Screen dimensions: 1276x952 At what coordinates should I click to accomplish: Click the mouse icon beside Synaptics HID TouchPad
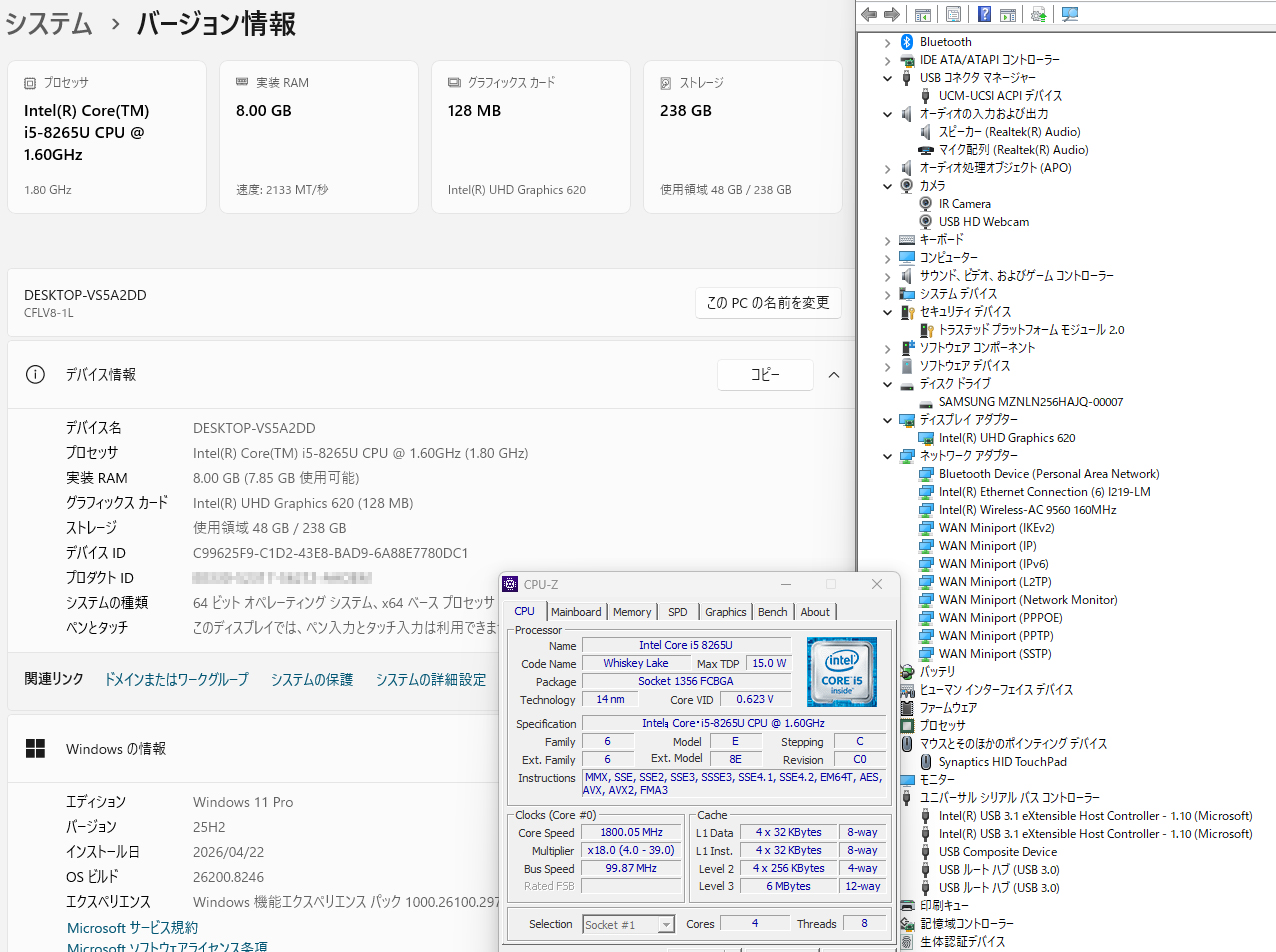pyautogui.click(x=926, y=762)
